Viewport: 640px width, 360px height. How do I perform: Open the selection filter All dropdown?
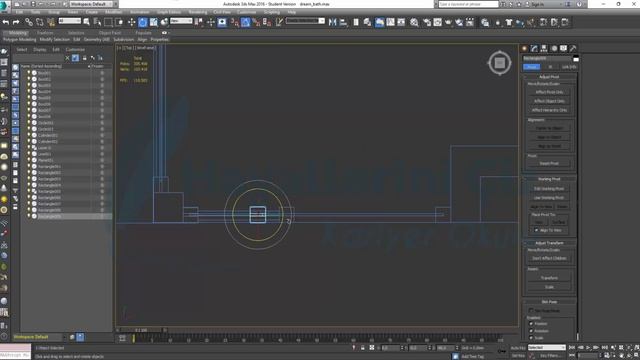(69, 21)
